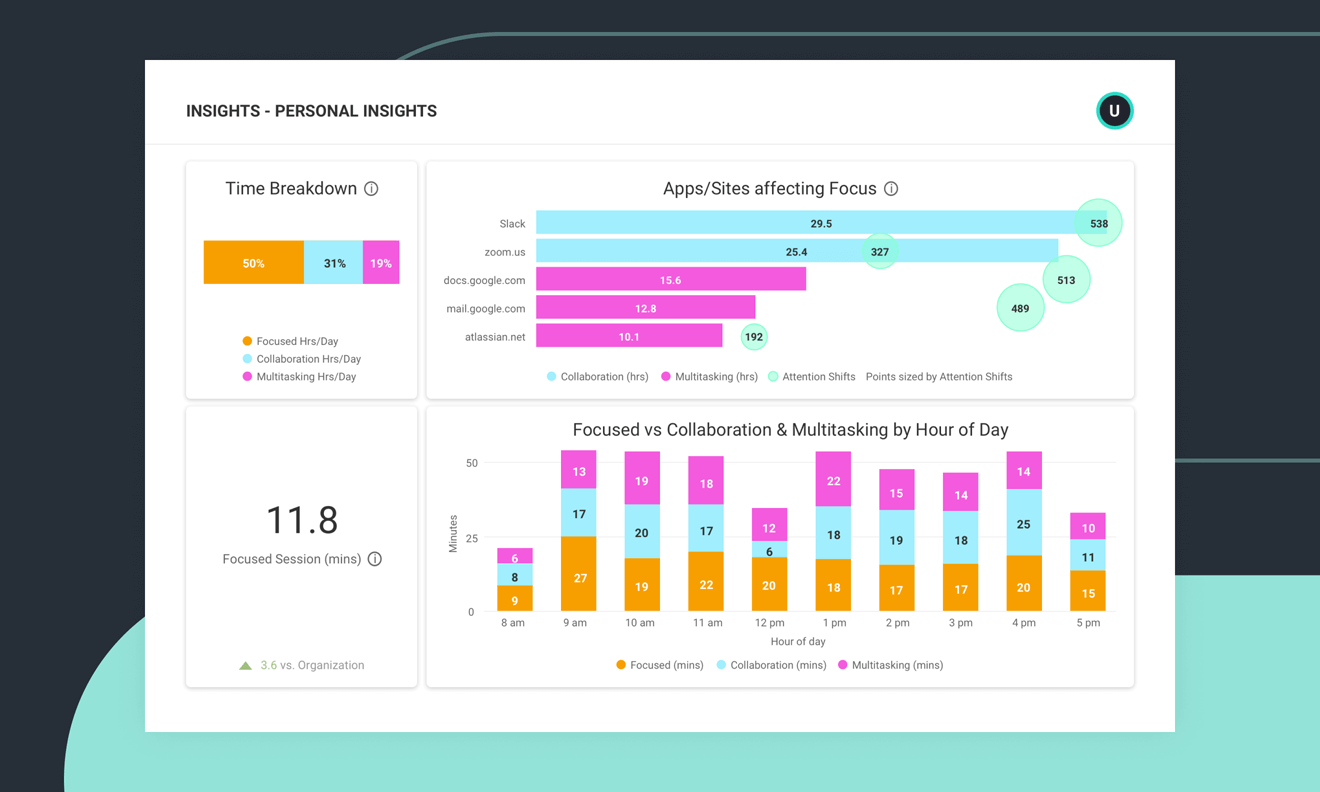Select the INSIGHTS - PERSONAL INSIGHTS header

[x=310, y=111]
